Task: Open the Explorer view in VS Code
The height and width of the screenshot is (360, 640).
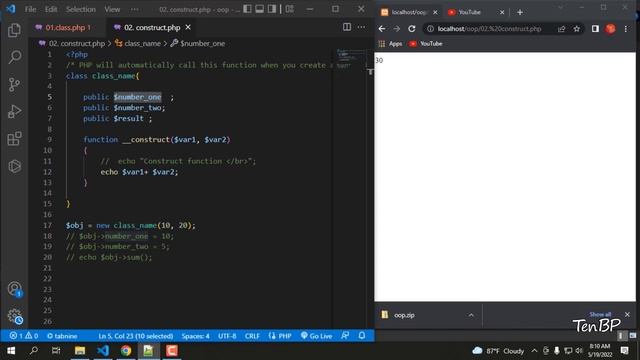Action: click(x=14, y=30)
